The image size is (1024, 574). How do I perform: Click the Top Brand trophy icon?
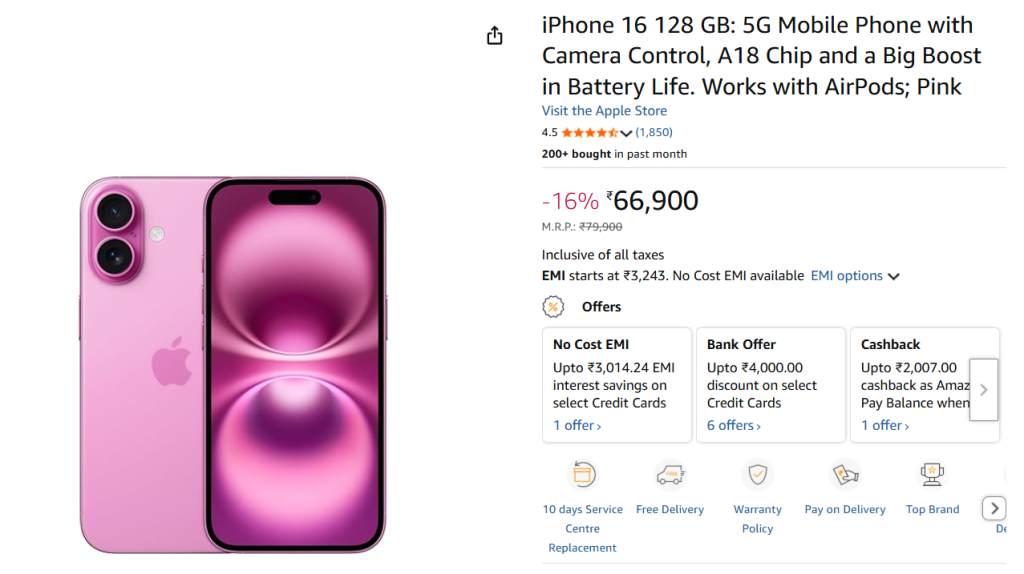(x=932, y=474)
